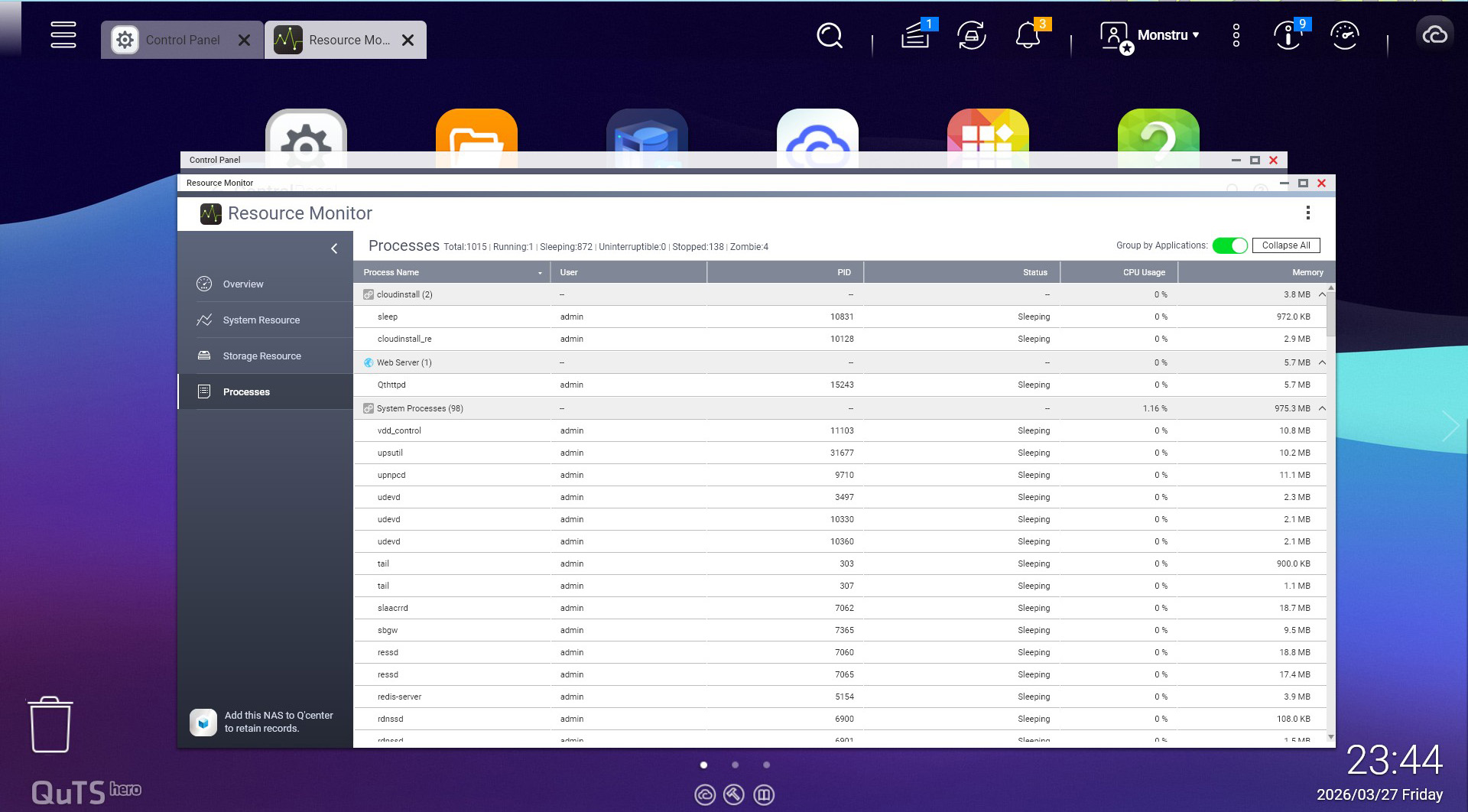
Task: Collapse the Resource Monitor sidebar
Action: coord(334,248)
